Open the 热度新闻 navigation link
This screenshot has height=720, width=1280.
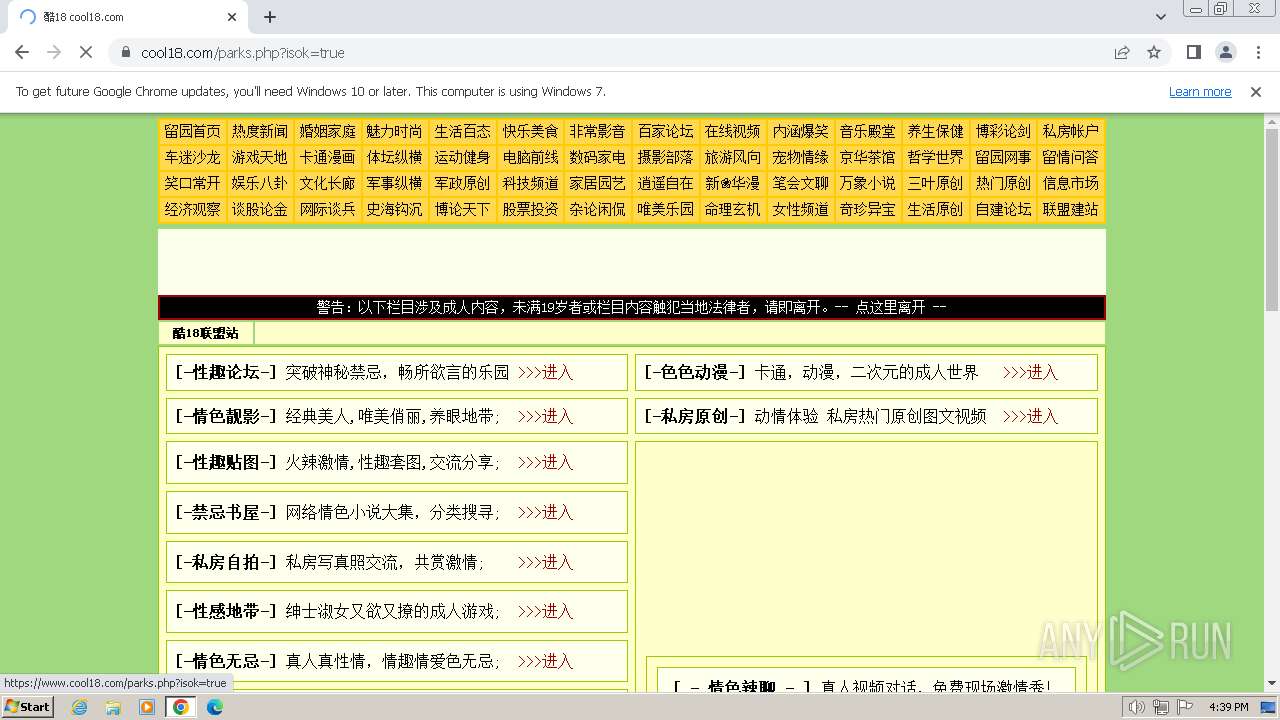click(260, 131)
